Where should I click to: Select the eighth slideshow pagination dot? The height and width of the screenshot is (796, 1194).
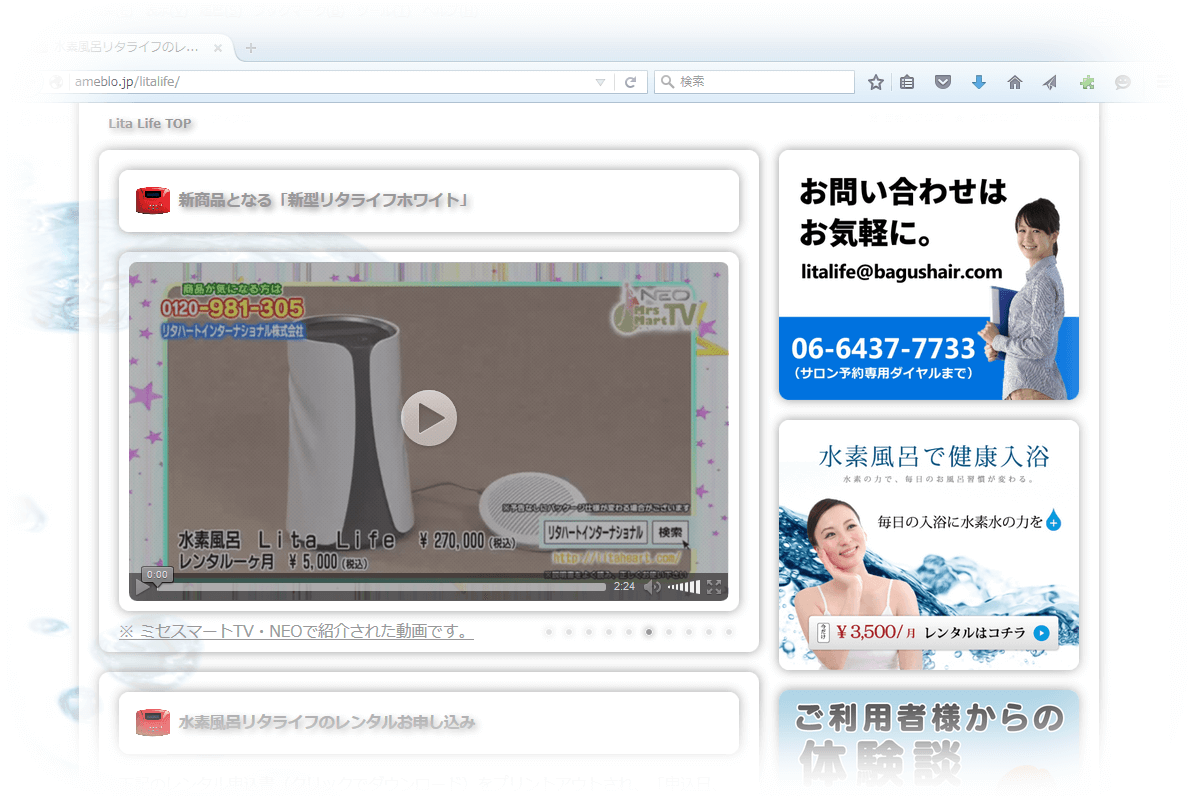(688, 632)
